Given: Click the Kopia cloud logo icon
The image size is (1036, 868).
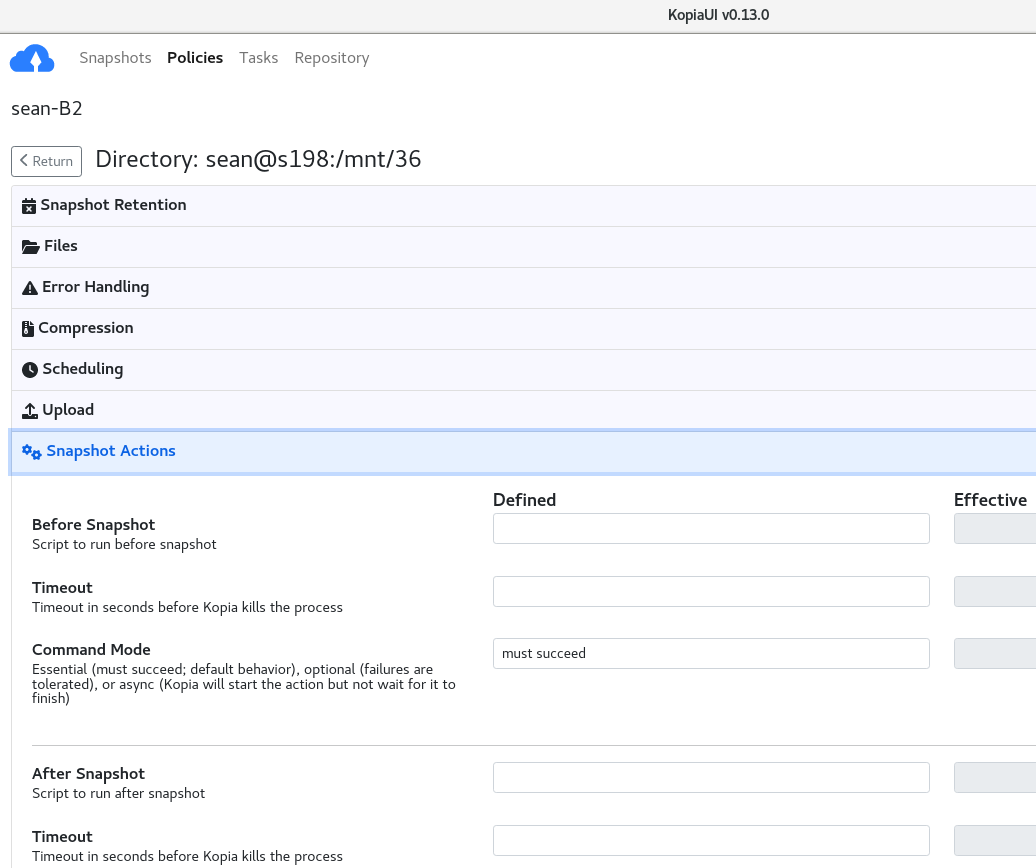Looking at the screenshot, I should coord(32,58).
